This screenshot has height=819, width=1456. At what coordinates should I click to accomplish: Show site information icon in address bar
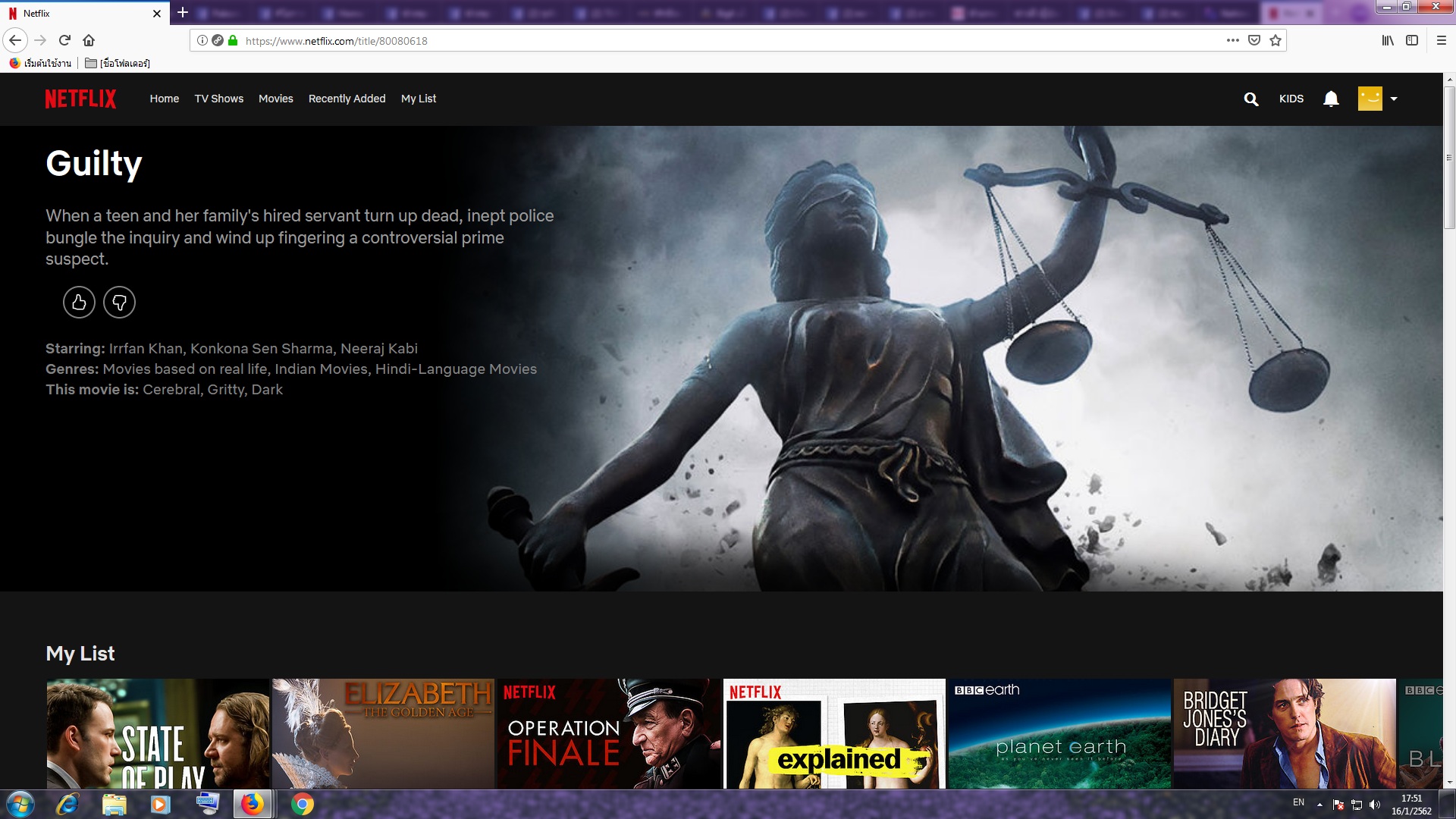point(202,41)
